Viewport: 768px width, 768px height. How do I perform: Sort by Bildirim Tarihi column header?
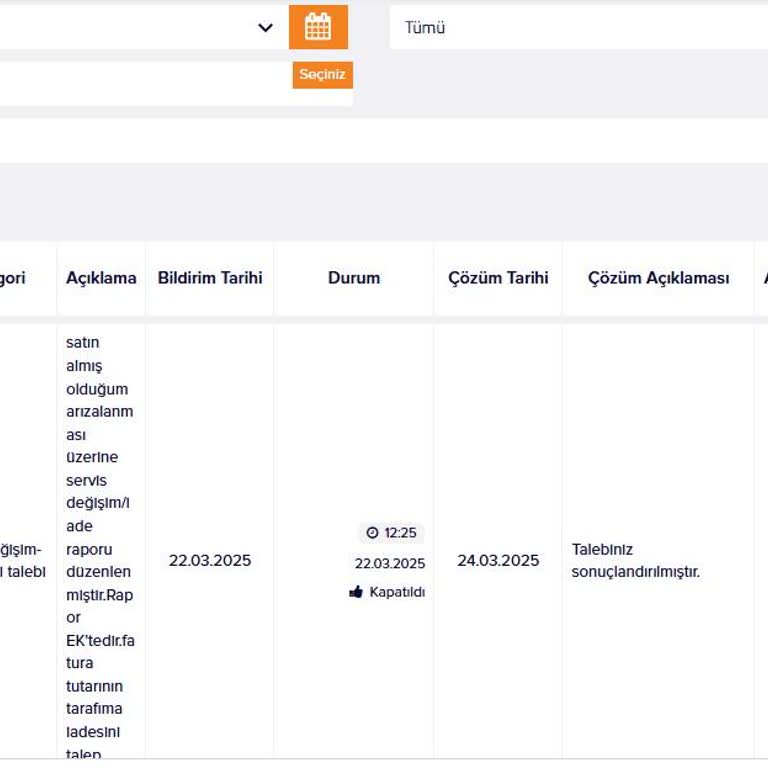[x=210, y=278]
